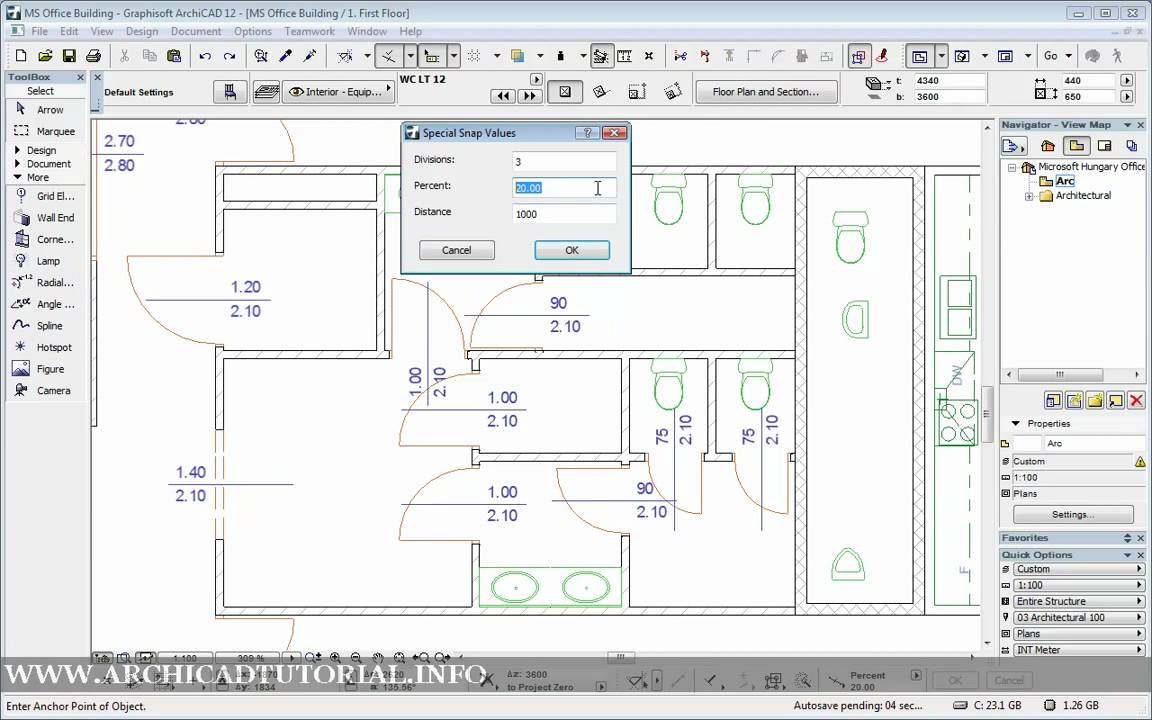
Task: Delete view with red X icon in Navigator
Action: point(1136,400)
